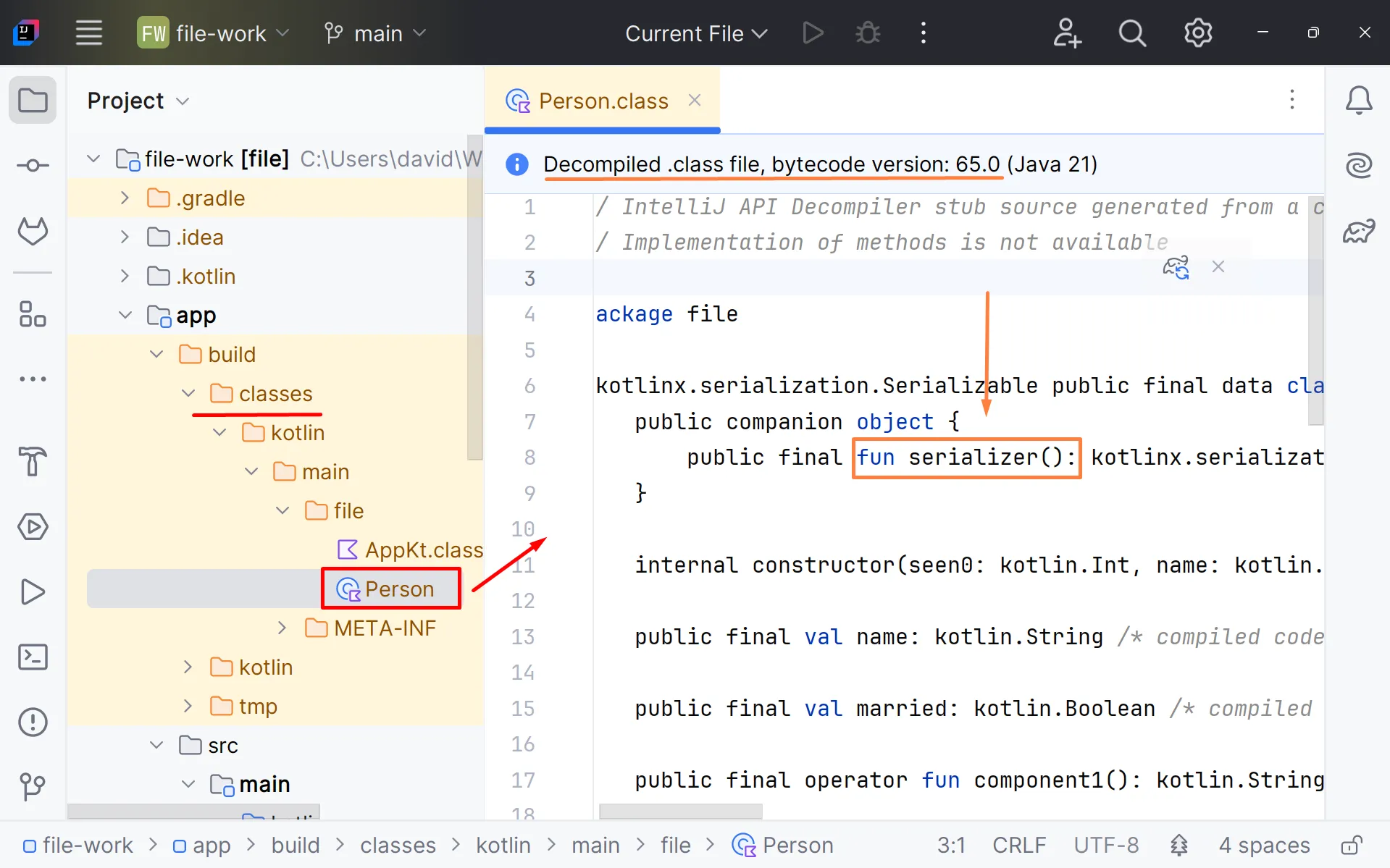Image resolution: width=1390 pixels, height=868 pixels.
Task: Collapse the classes folder in tree
Action: (188, 394)
